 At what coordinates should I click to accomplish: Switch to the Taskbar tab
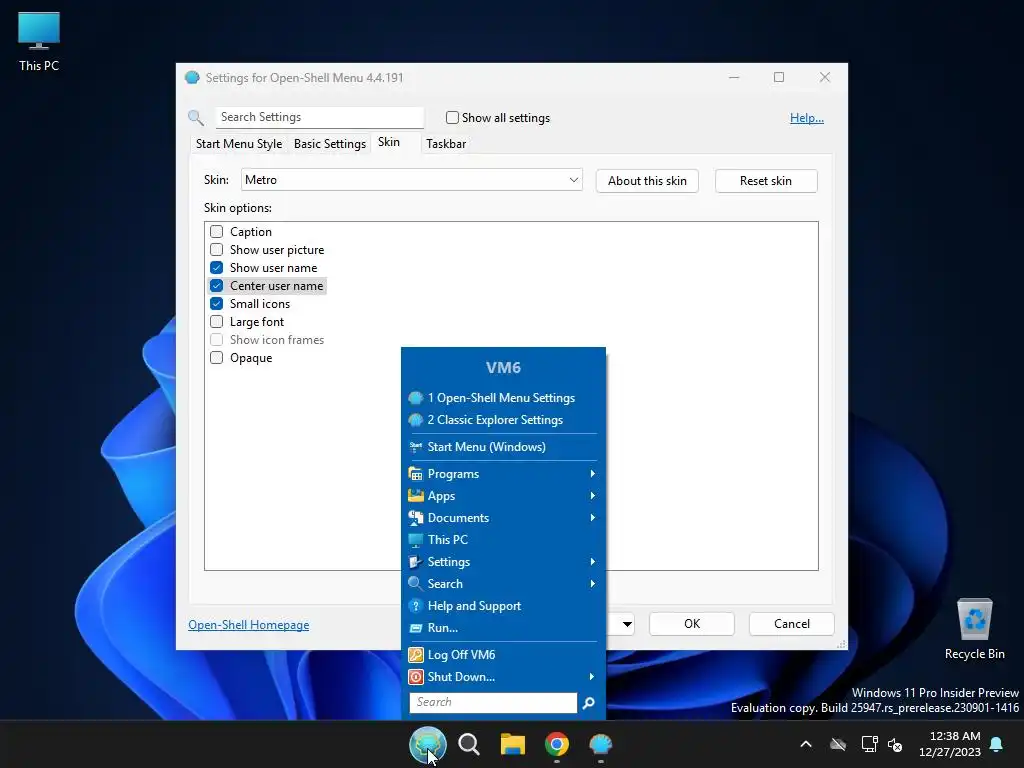tap(446, 144)
